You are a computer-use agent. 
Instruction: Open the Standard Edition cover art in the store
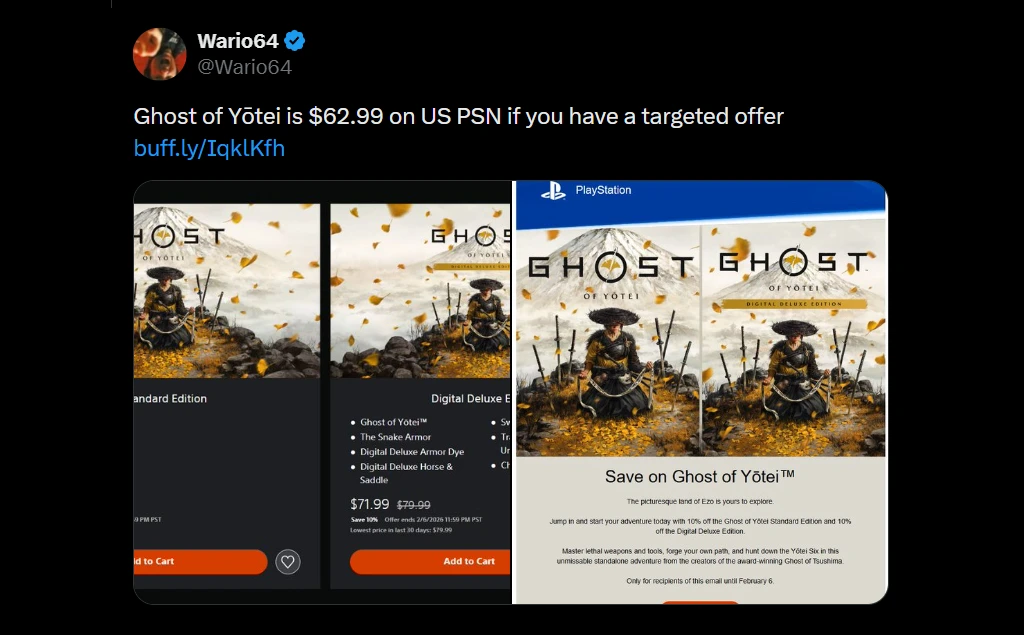(x=227, y=291)
